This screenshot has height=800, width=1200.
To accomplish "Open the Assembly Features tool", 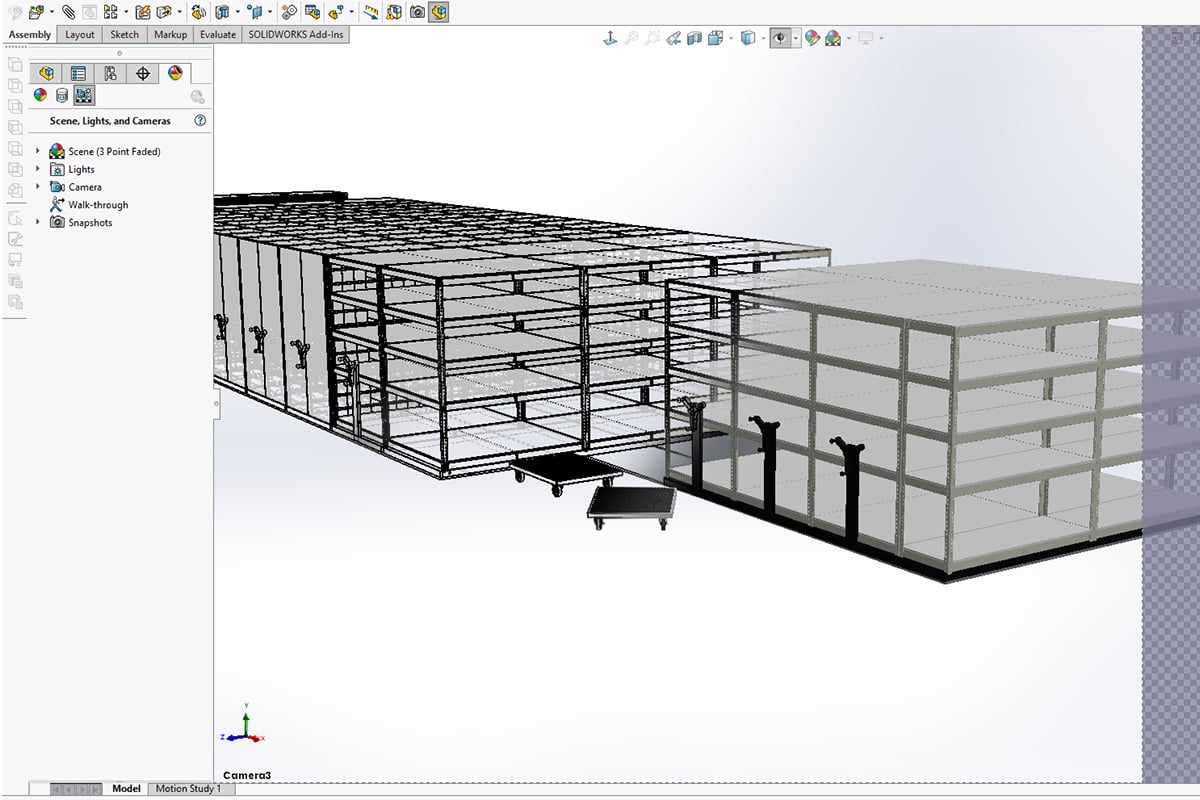I will 222,13.
